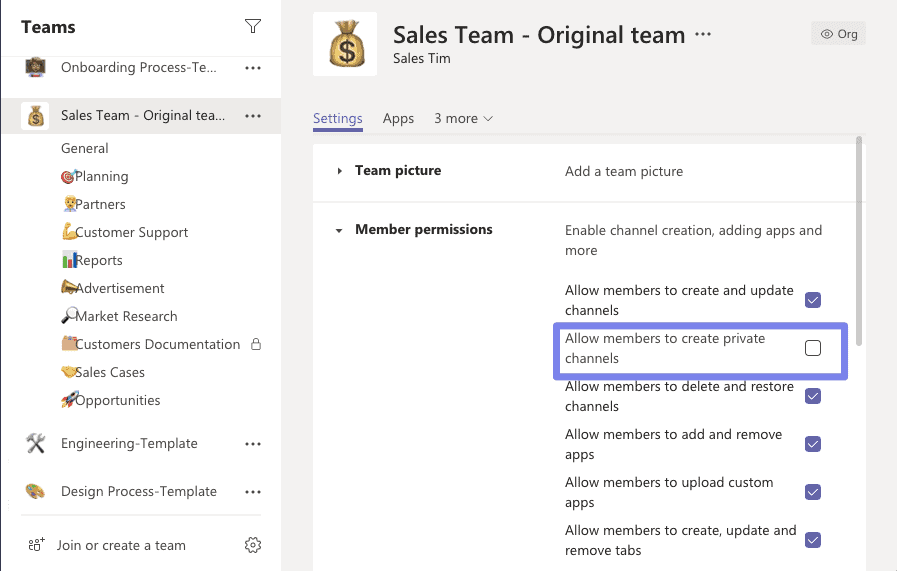Open the manage teams gear icon

pyautogui.click(x=253, y=545)
